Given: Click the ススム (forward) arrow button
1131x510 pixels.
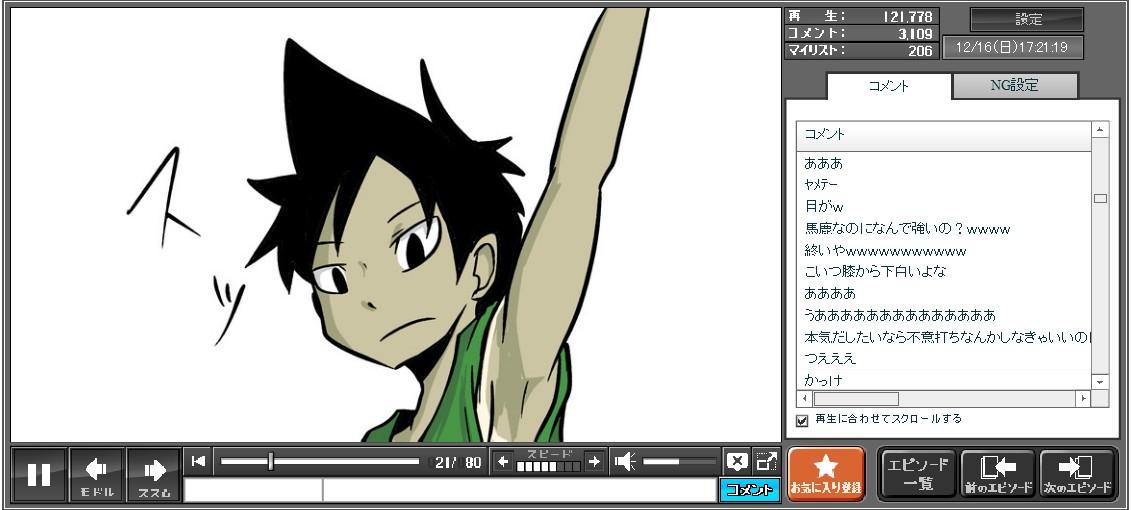Looking at the screenshot, I should point(153,474).
